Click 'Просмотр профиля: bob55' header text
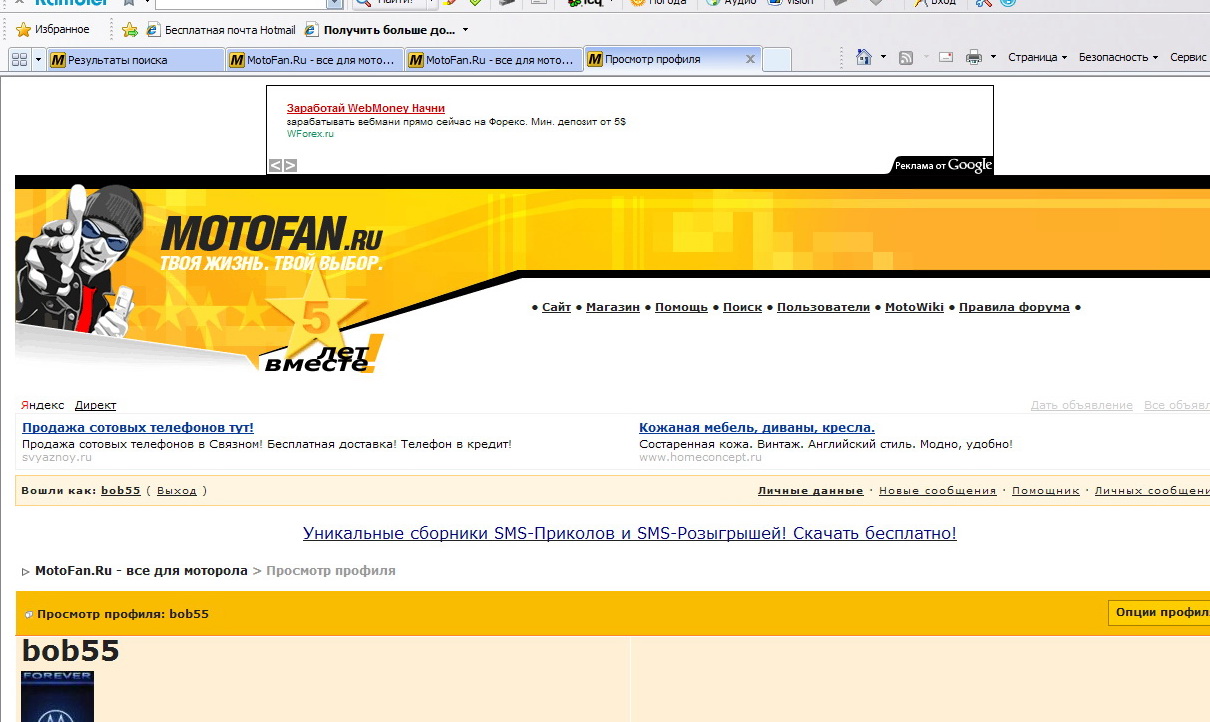Viewport: 1210px width, 722px height. 123,614
